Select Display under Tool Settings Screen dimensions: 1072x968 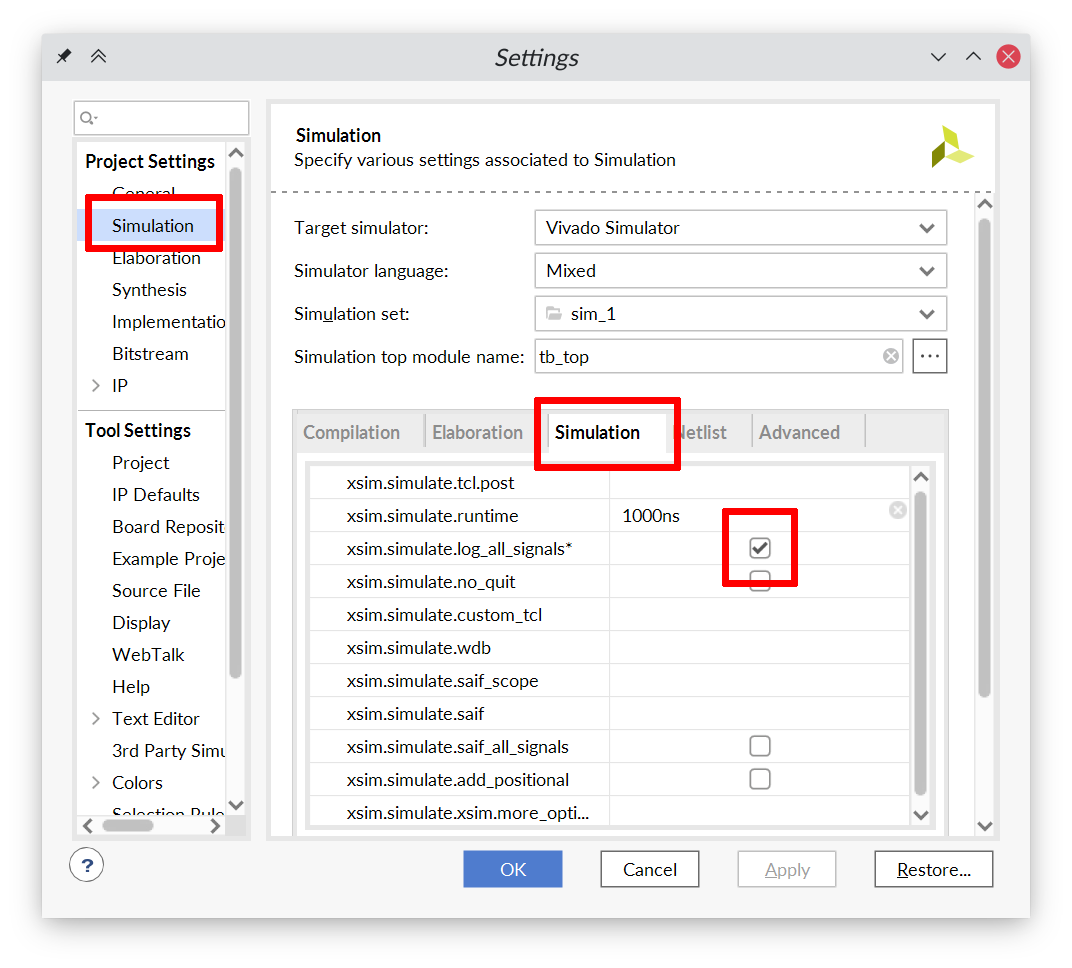[x=141, y=623]
